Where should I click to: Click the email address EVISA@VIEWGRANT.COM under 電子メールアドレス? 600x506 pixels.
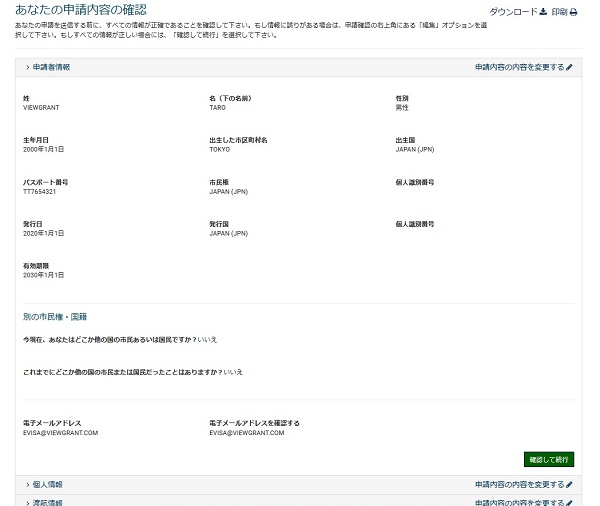tap(60, 432)
